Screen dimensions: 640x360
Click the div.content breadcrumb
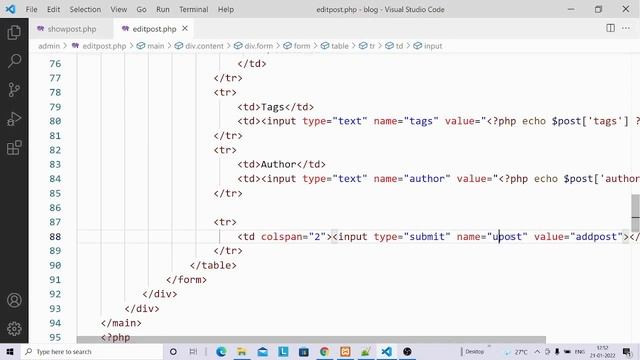204,46
